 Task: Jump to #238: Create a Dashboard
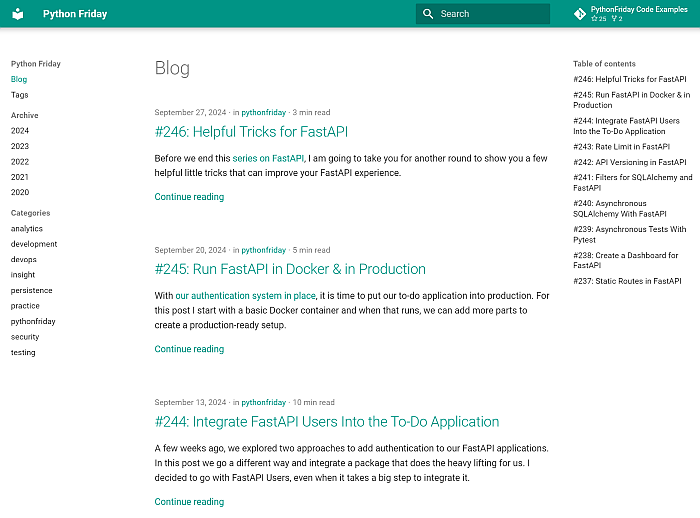[x=625, y=260]
